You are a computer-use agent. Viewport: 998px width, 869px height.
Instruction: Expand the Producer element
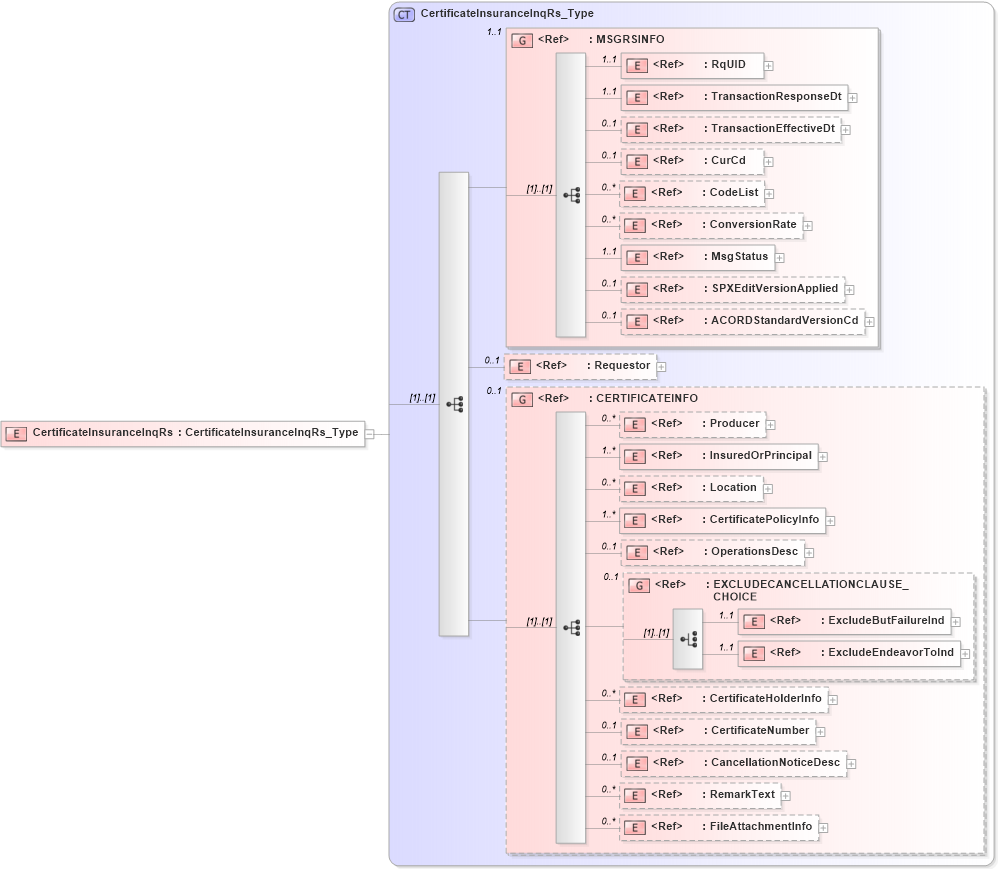(770, 424)
